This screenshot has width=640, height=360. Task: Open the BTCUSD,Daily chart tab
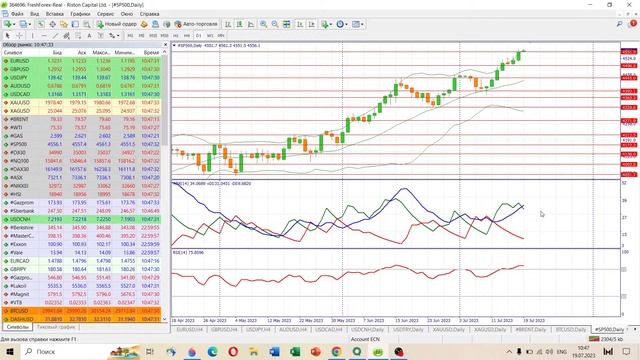pos(570,329)
